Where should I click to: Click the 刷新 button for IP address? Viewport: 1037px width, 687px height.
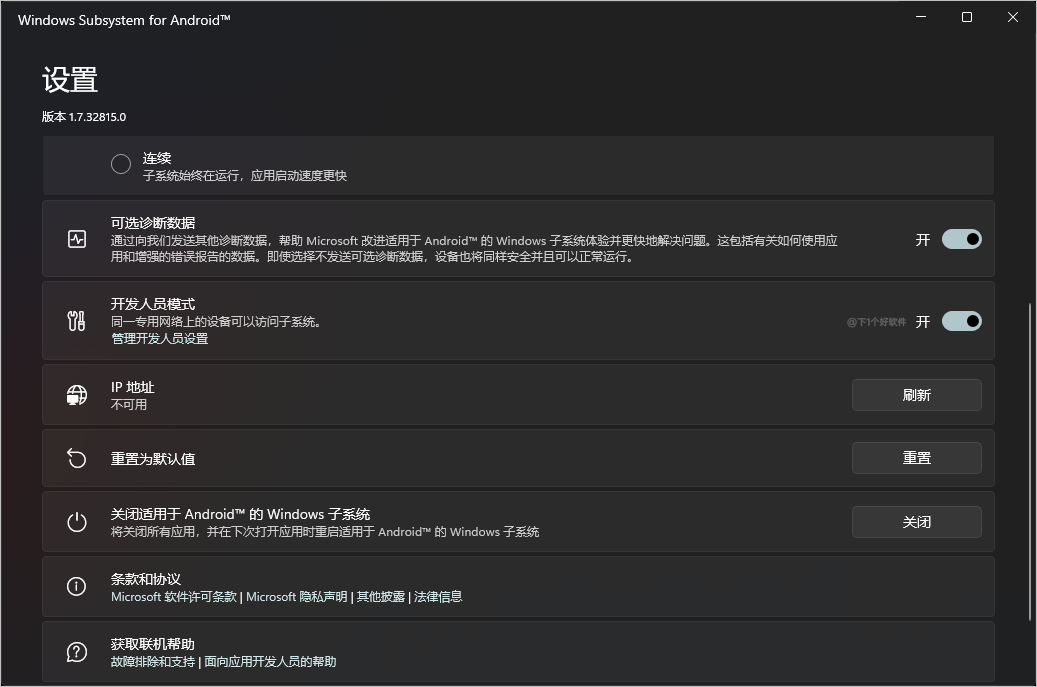click(917, 395)
